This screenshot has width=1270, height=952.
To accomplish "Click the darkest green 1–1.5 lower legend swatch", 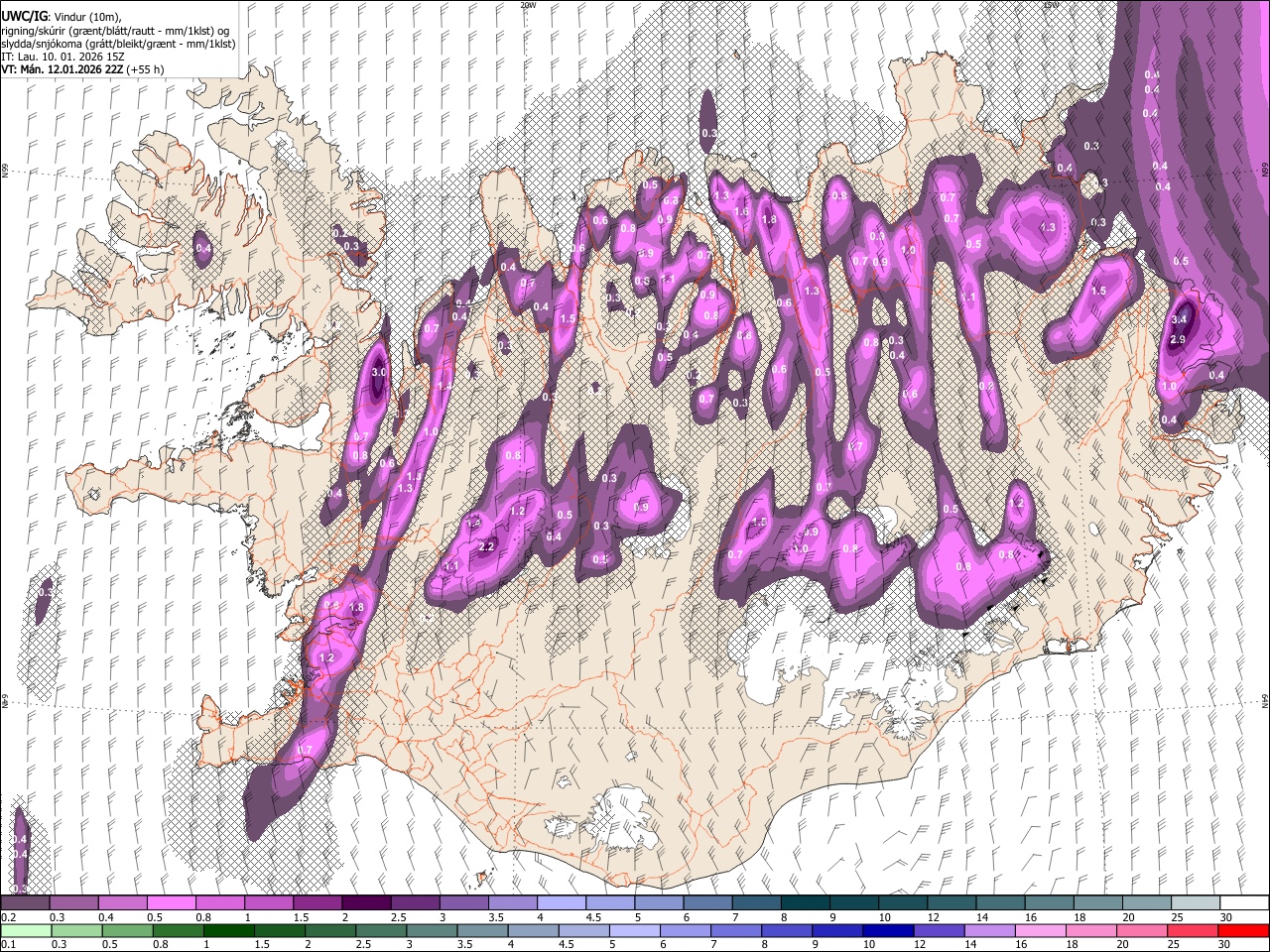I will pyautogui.click(x=228, y=931).
